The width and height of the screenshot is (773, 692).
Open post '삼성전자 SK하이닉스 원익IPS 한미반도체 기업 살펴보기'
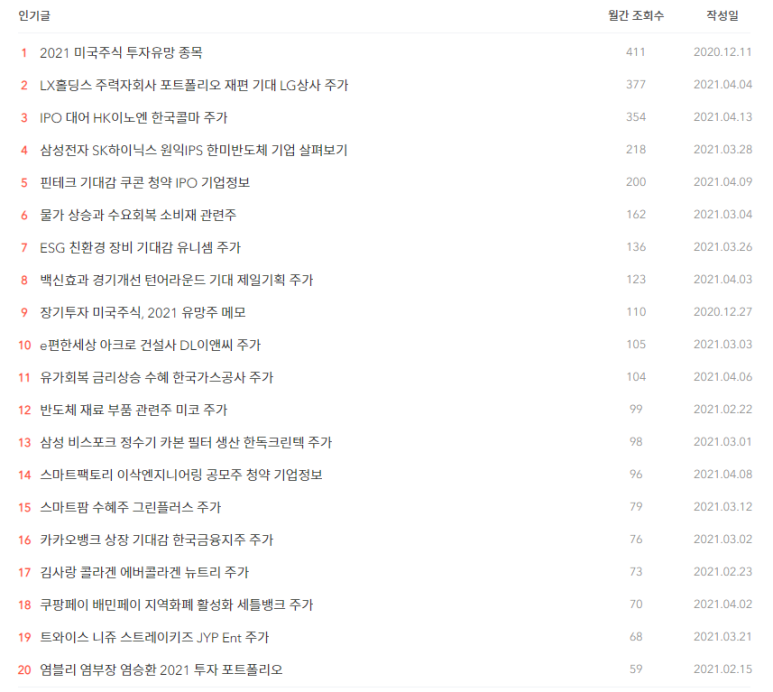tap(193, 150)
